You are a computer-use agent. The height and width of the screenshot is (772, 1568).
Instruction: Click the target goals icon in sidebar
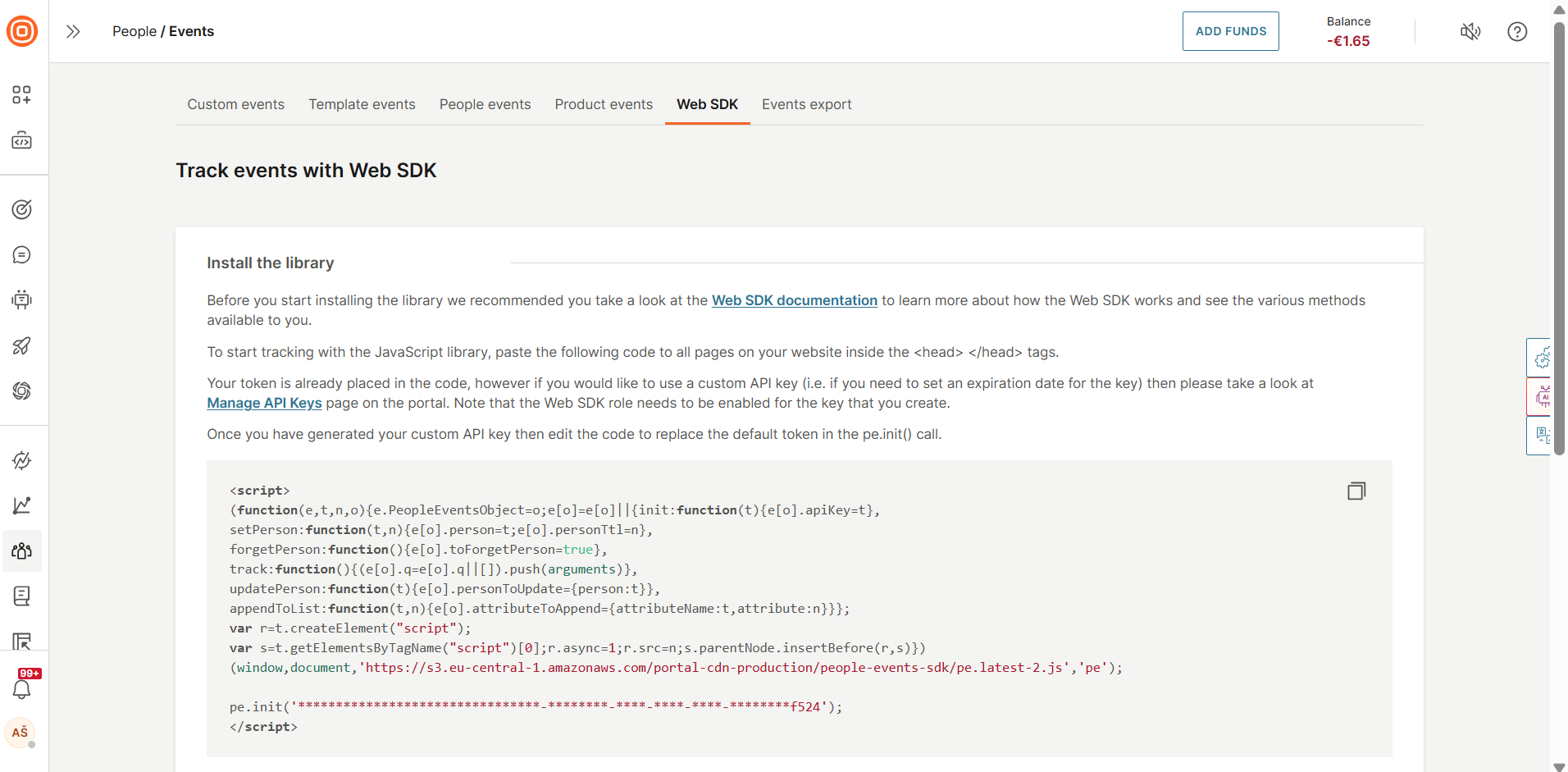[x=22, y=209]
